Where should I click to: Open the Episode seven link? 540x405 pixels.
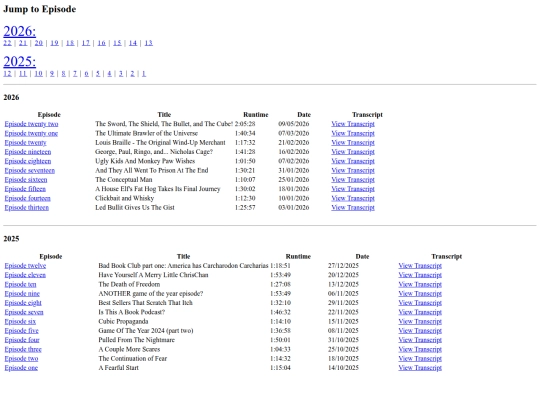coord(24,312)
